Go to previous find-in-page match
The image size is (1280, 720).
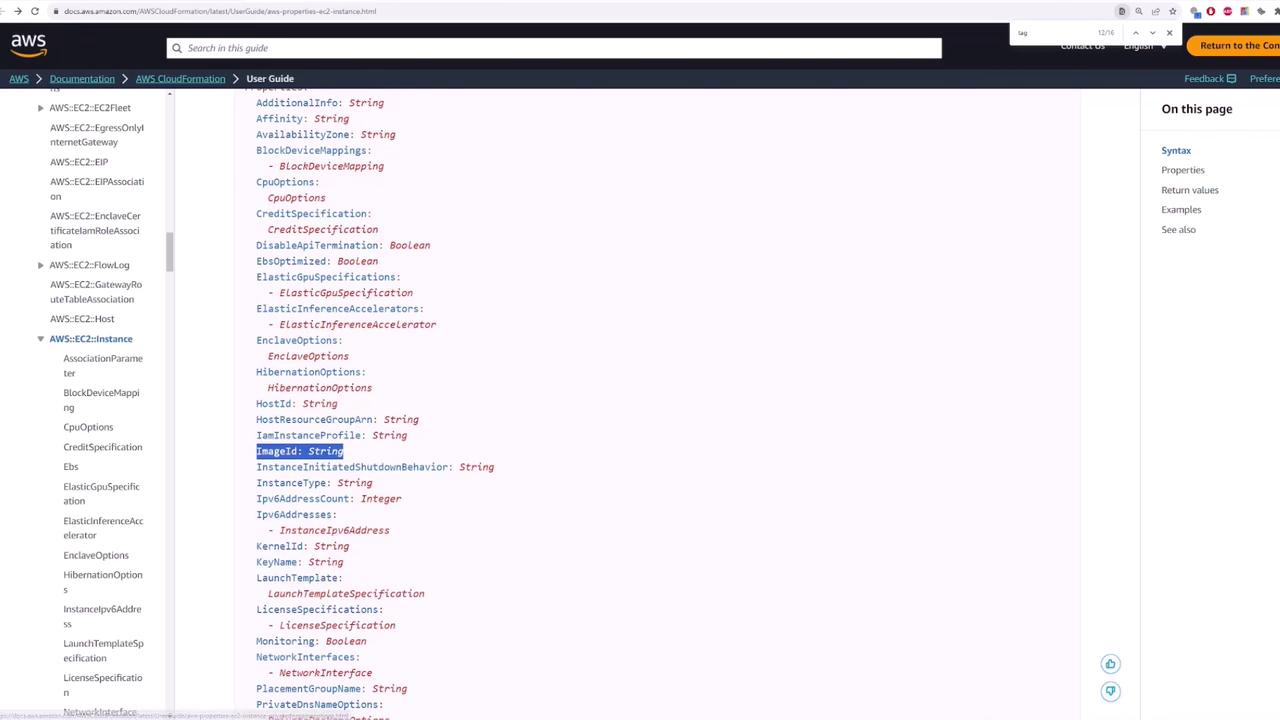click(x=1135, y=33)
